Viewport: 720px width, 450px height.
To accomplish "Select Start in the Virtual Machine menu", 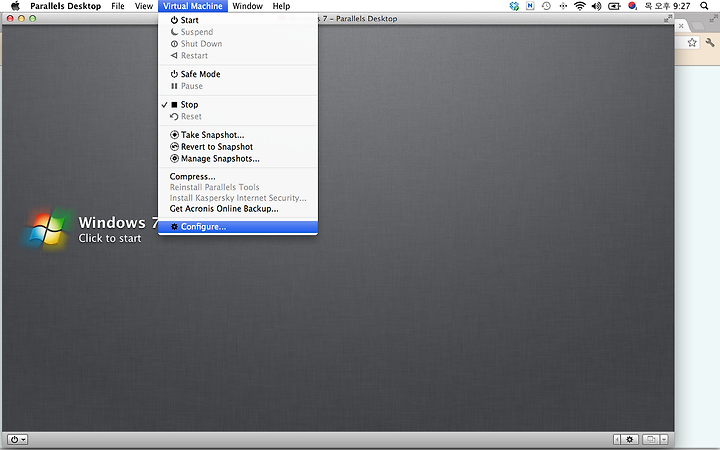I will (237, 20).
